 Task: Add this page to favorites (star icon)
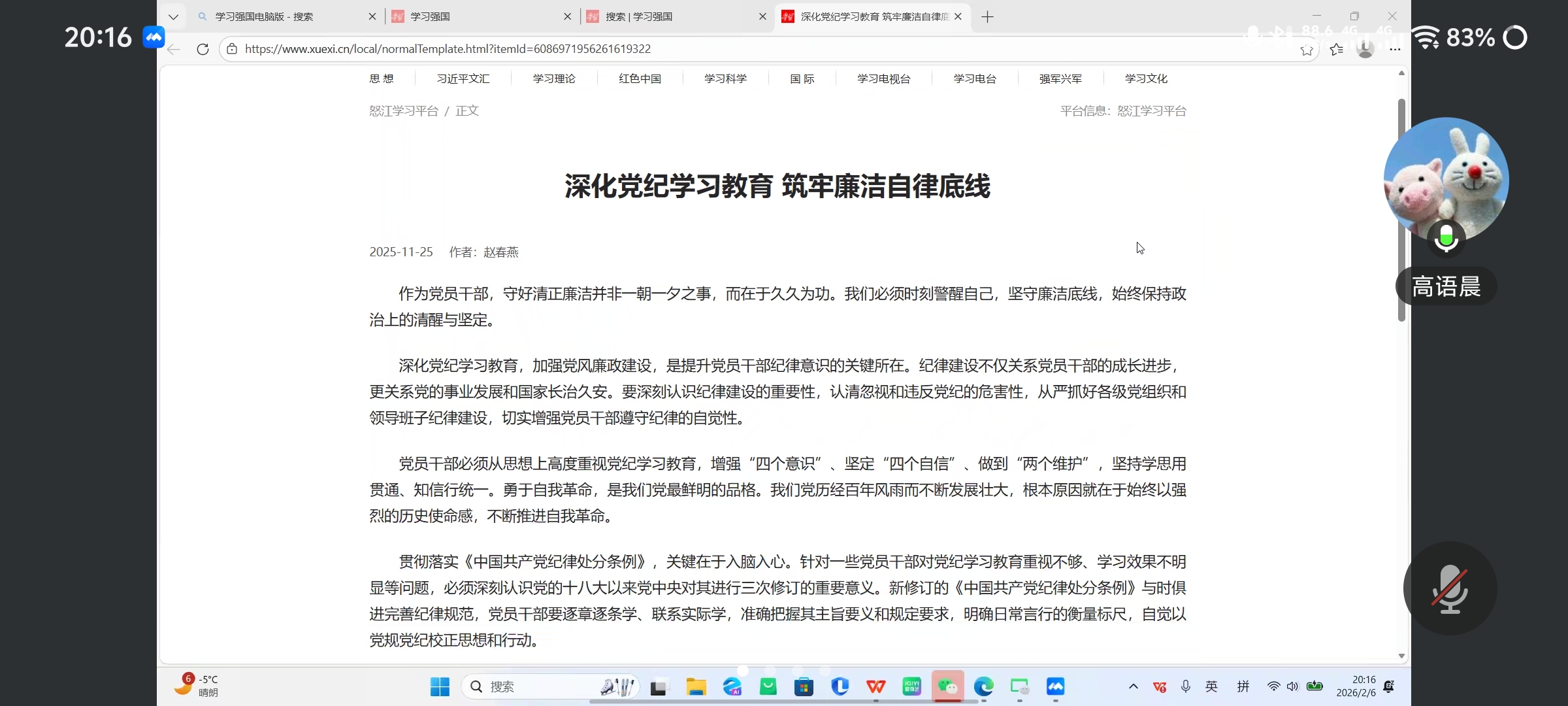click(x=1306, y=50)
